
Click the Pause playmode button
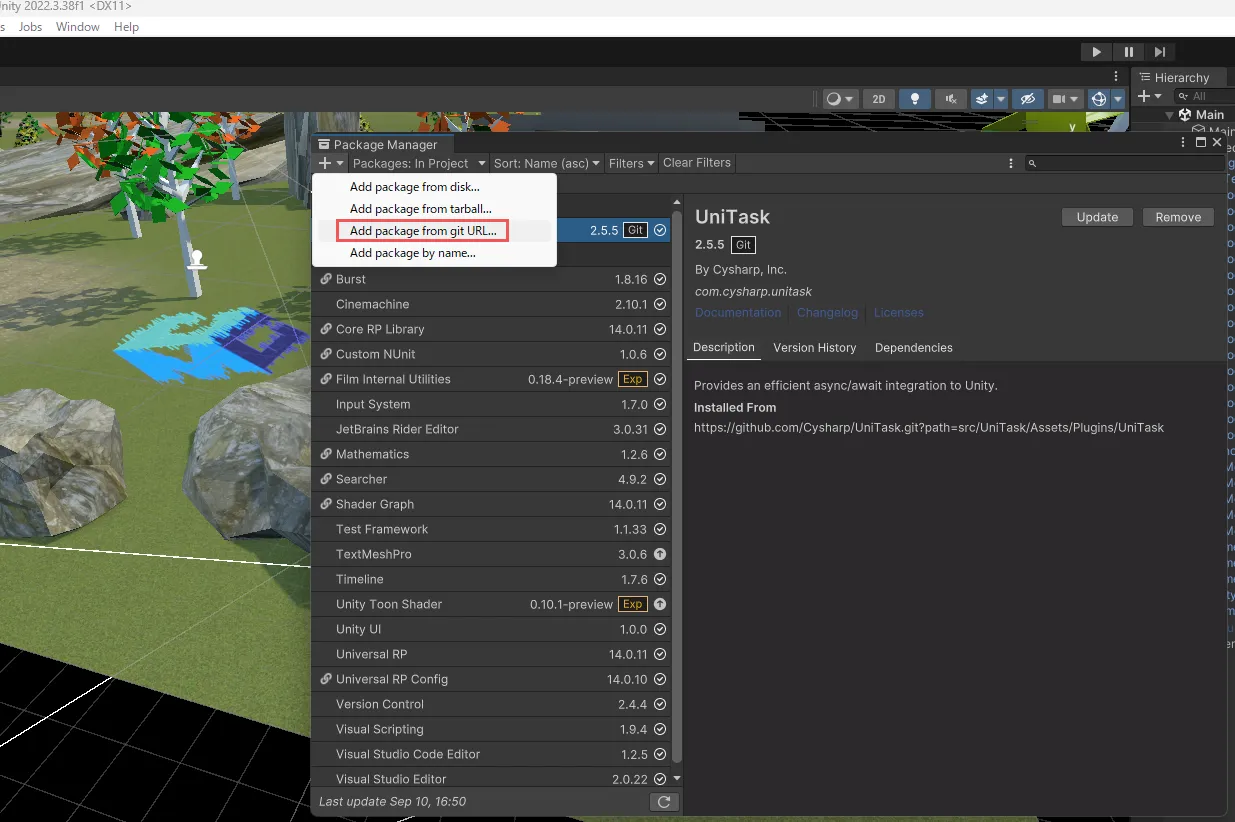point(1128,52)
